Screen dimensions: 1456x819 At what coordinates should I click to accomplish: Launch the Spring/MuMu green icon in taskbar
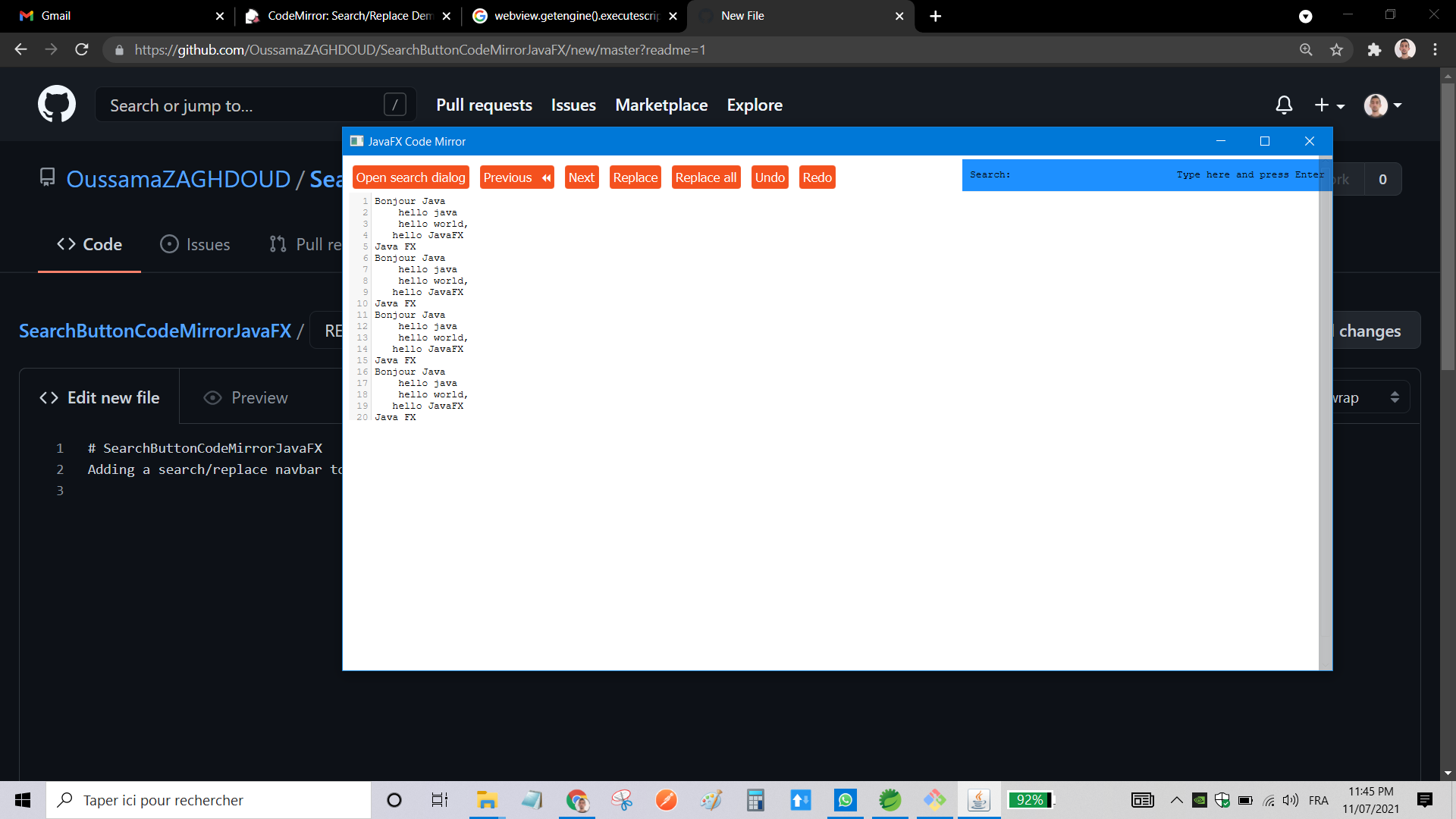(x=890, y=799)
